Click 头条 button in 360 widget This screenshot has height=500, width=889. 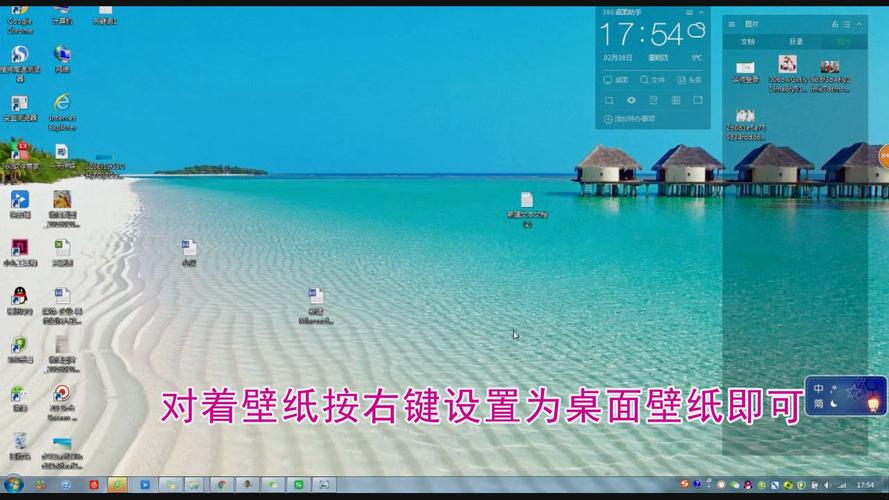pos(689,80)
